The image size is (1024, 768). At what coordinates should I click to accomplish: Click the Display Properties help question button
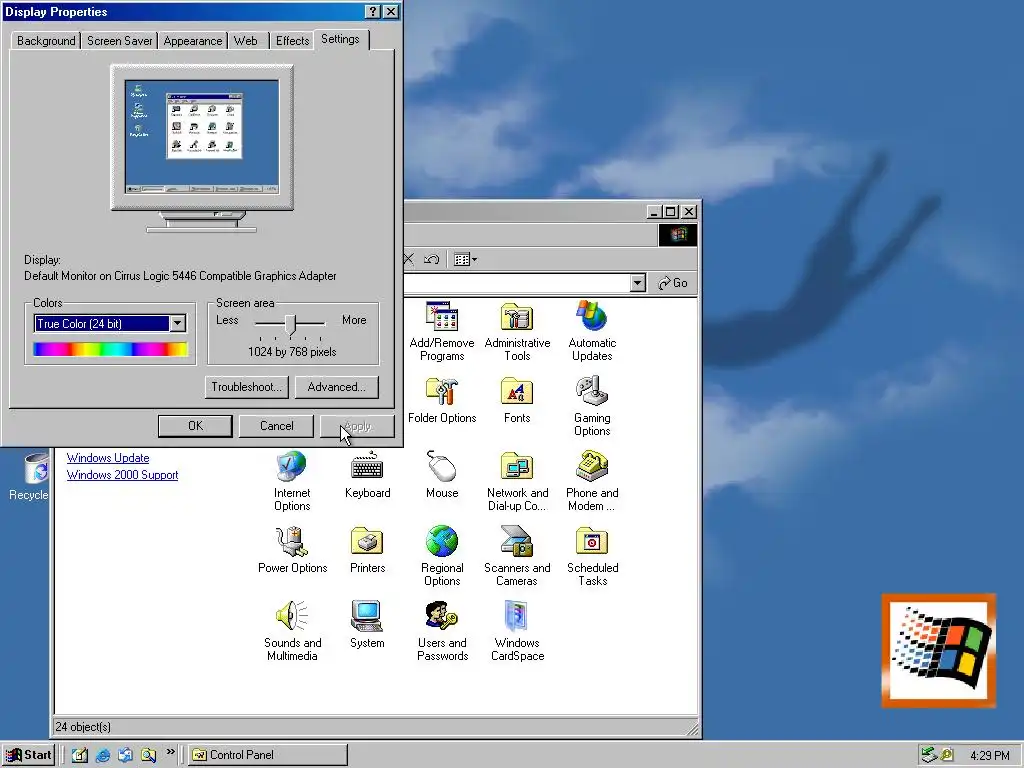372,12
